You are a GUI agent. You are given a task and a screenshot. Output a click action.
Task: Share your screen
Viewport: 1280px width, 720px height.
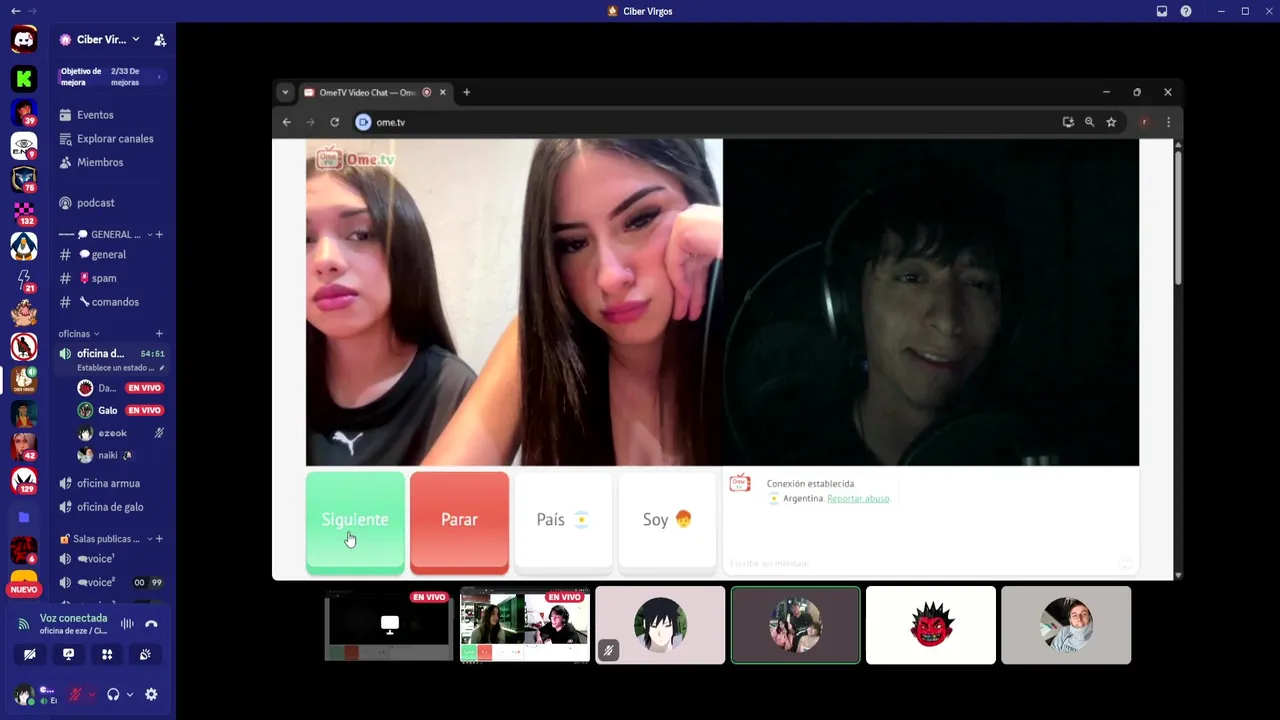point(68,654)
